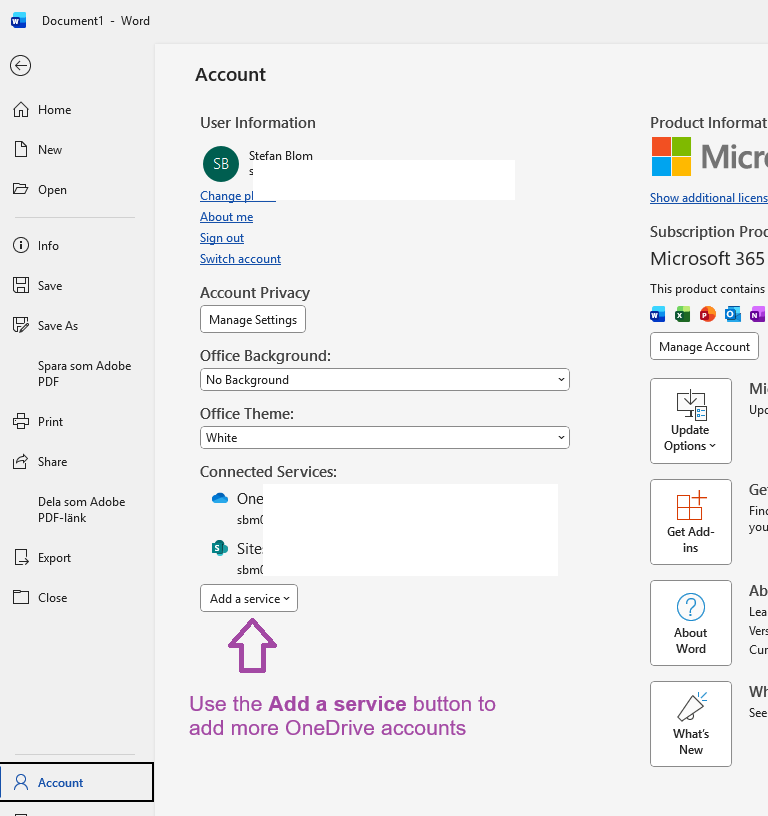The height and width of the screenshot is (816, 768).
Task: Open the Office Background dropdown
Action: [385, 380]
